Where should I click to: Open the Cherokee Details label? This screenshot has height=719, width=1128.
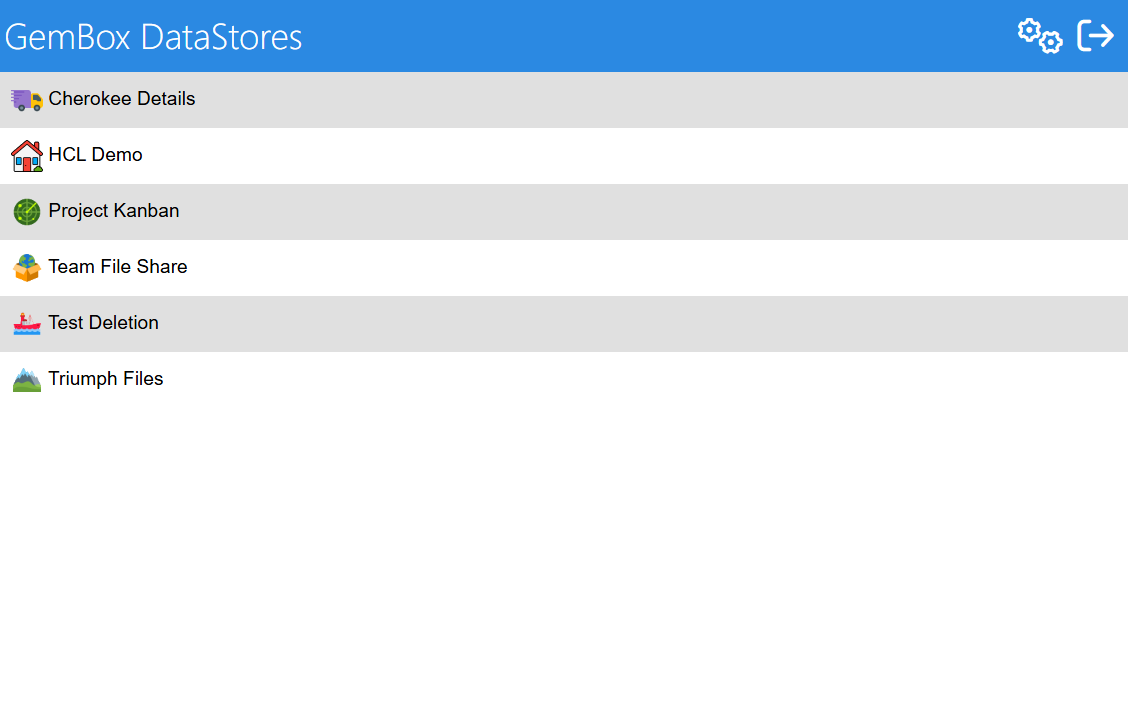point(122,99)
